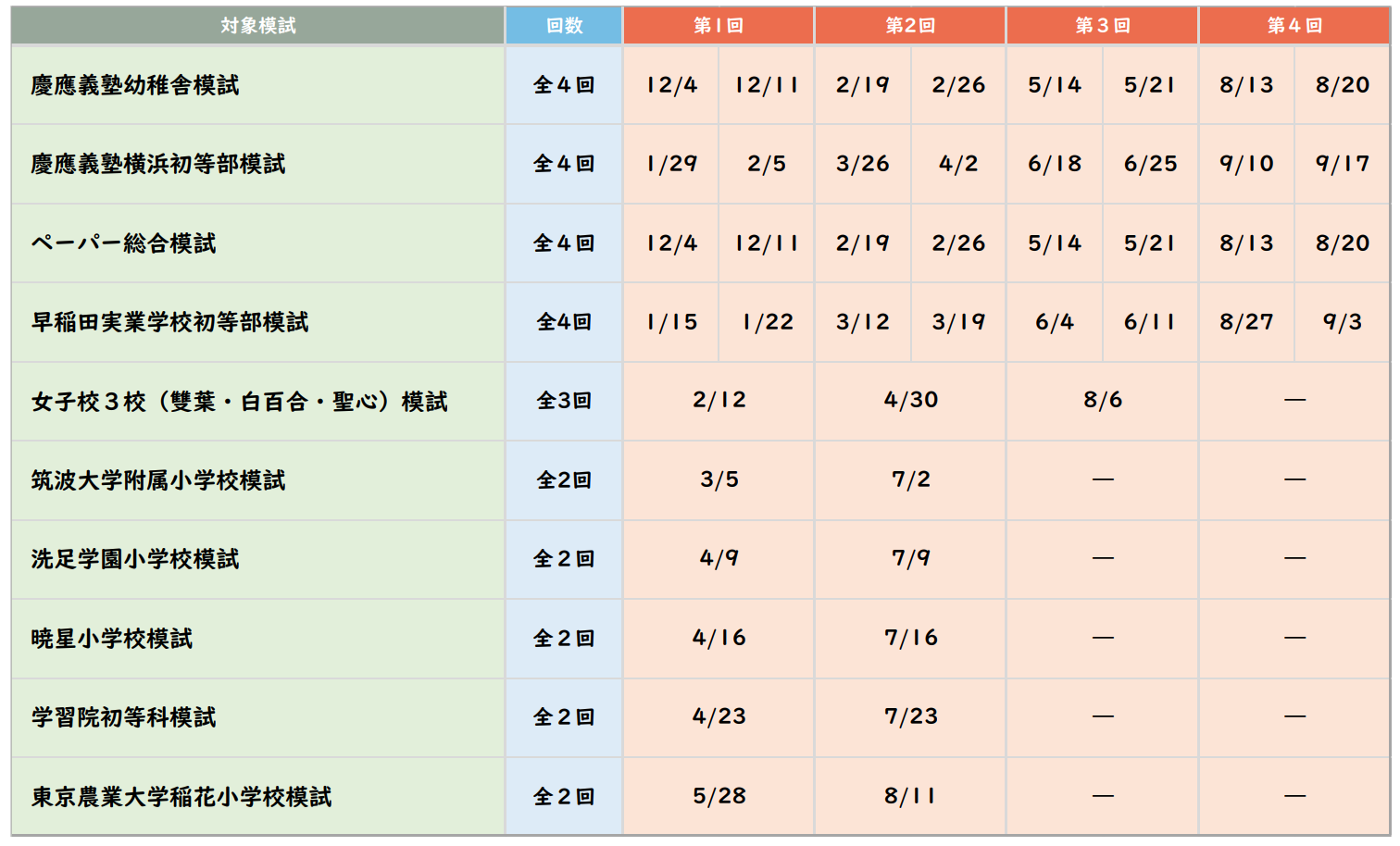Select the 暁星小学校模試 row label
The image size is (1400, 846).
coord(112,639)
